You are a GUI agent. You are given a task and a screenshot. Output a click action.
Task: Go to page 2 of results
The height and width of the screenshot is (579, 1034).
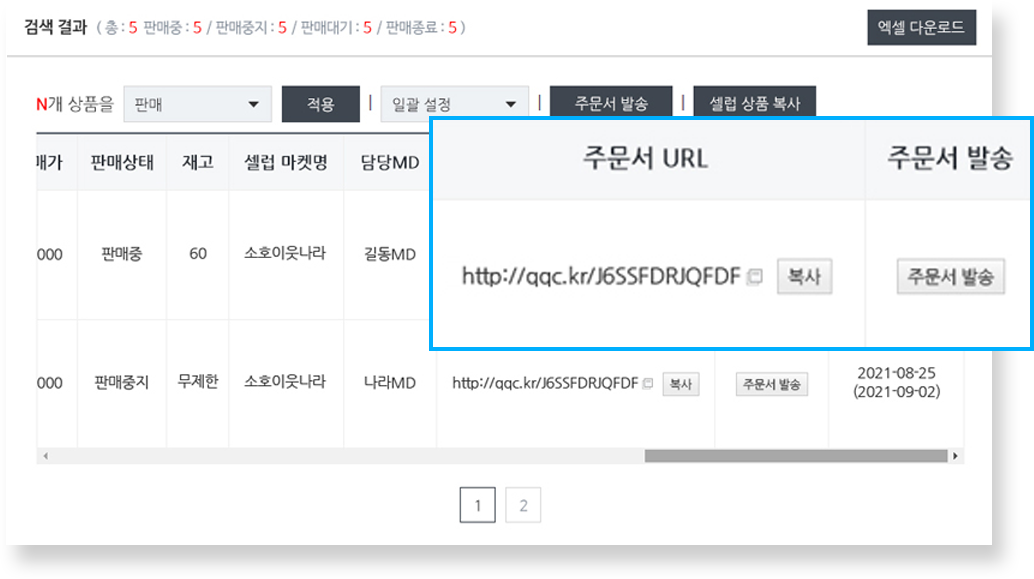point(523,504)
